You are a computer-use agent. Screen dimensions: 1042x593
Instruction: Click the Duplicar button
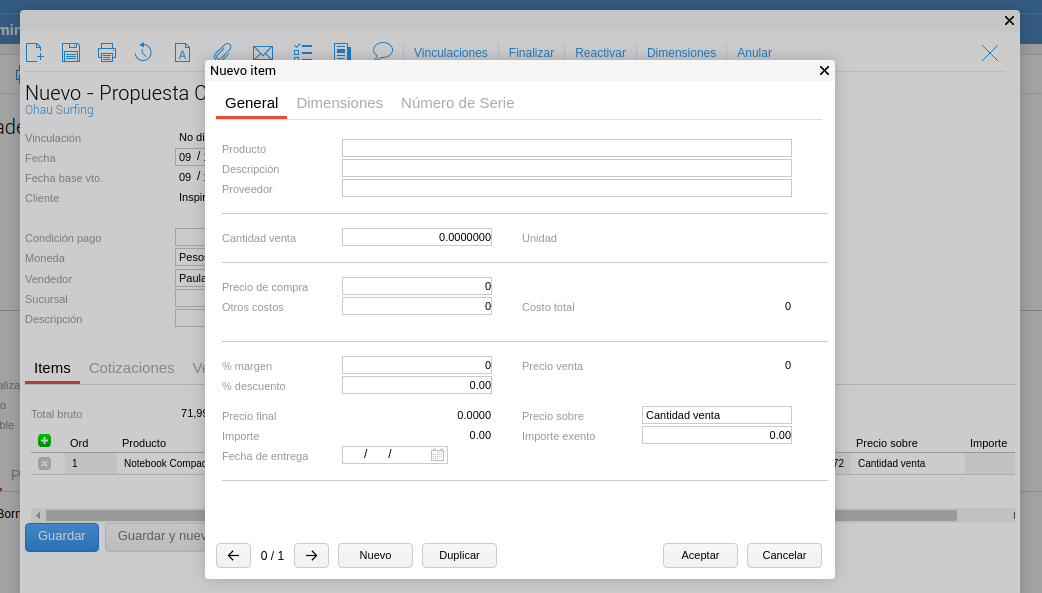pos(459,556)
